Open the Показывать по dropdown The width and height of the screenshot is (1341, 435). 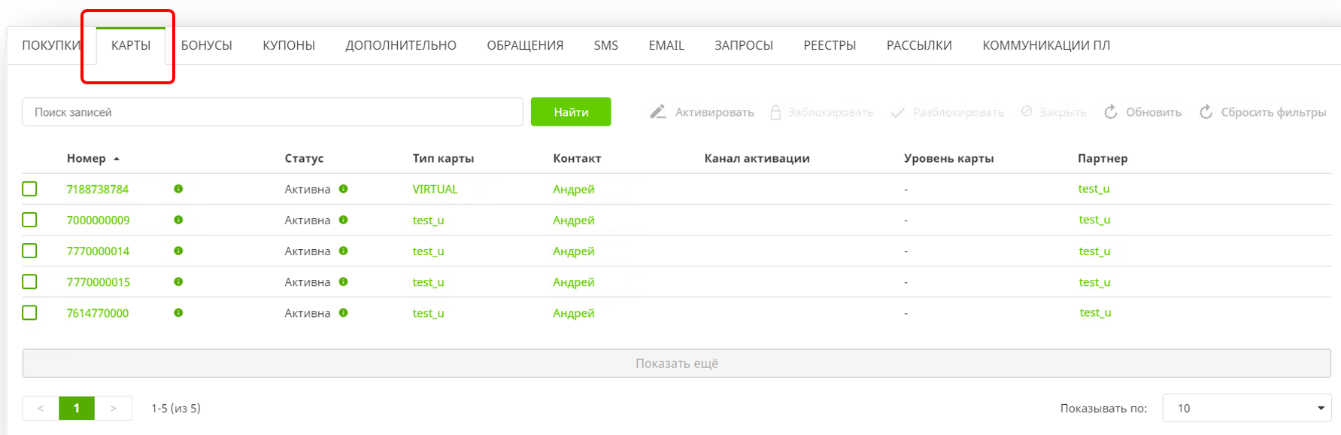[x=1246, y=408]
